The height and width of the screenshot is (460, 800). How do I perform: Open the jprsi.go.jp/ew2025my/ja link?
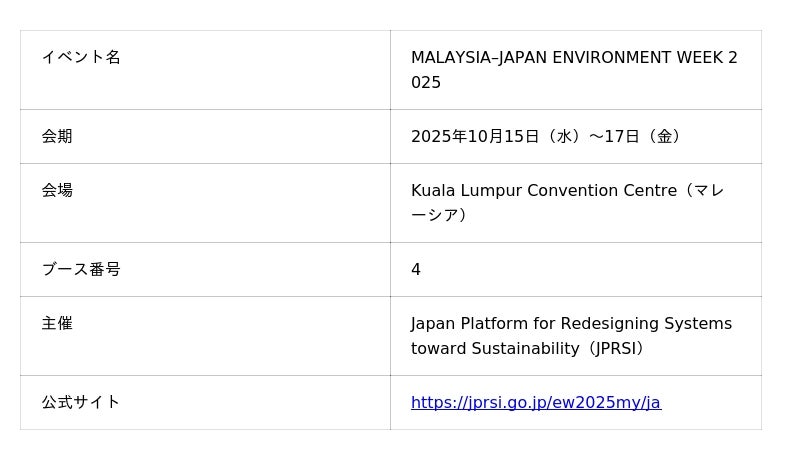click(535, 403)
